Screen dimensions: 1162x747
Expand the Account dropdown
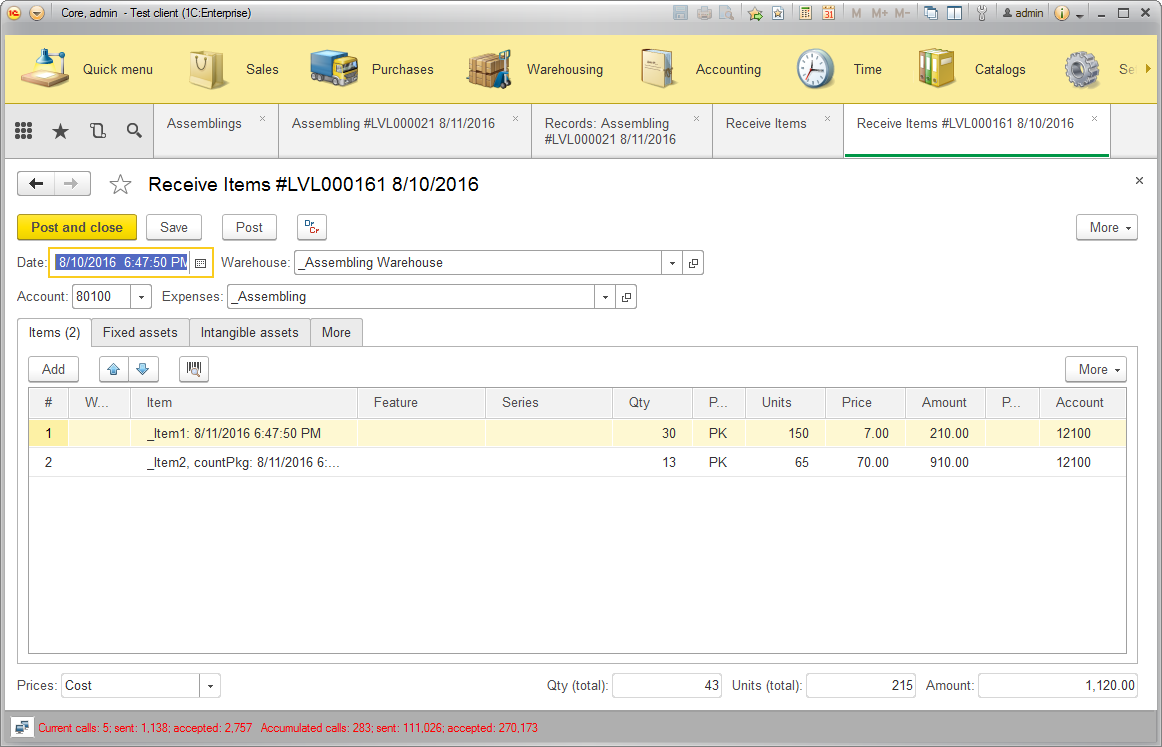pyautogui.click(x=141, y=297)
